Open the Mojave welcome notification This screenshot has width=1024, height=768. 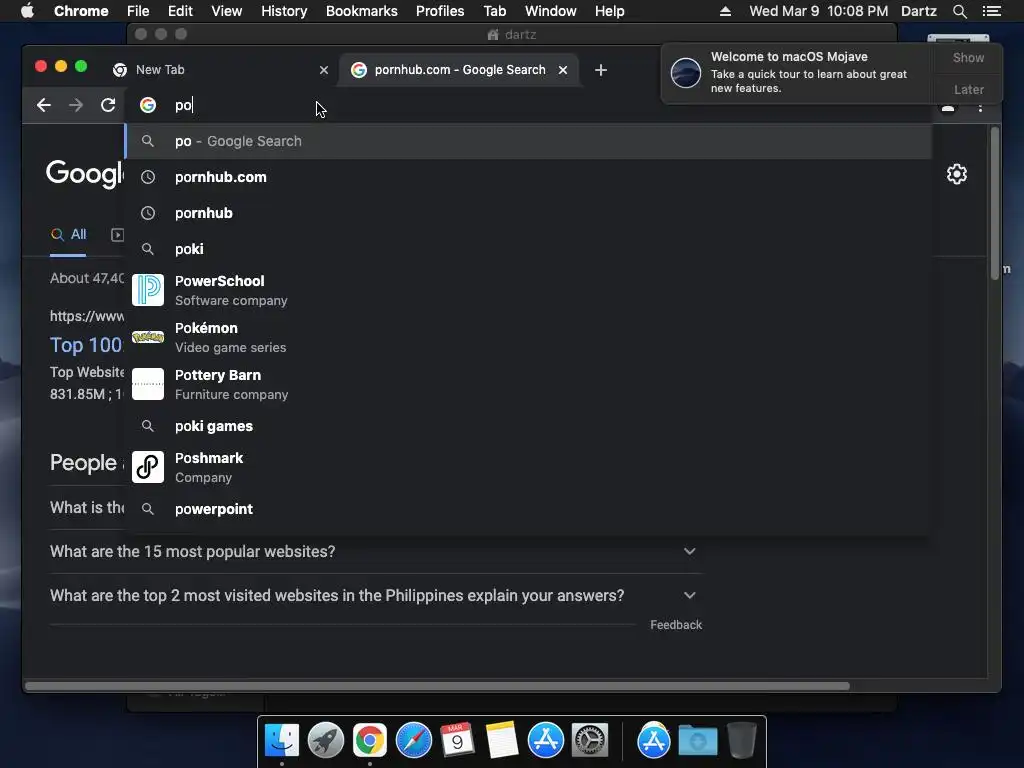797,73
